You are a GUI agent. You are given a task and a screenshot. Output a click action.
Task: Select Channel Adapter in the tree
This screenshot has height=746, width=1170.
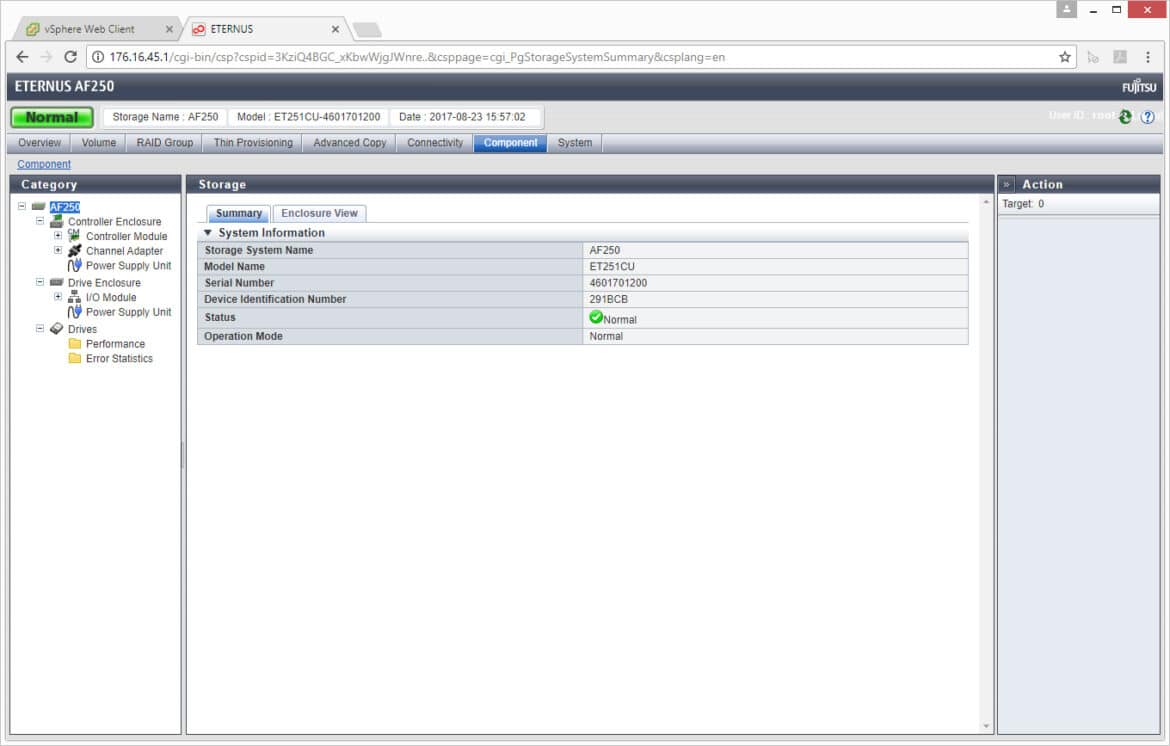124,251
